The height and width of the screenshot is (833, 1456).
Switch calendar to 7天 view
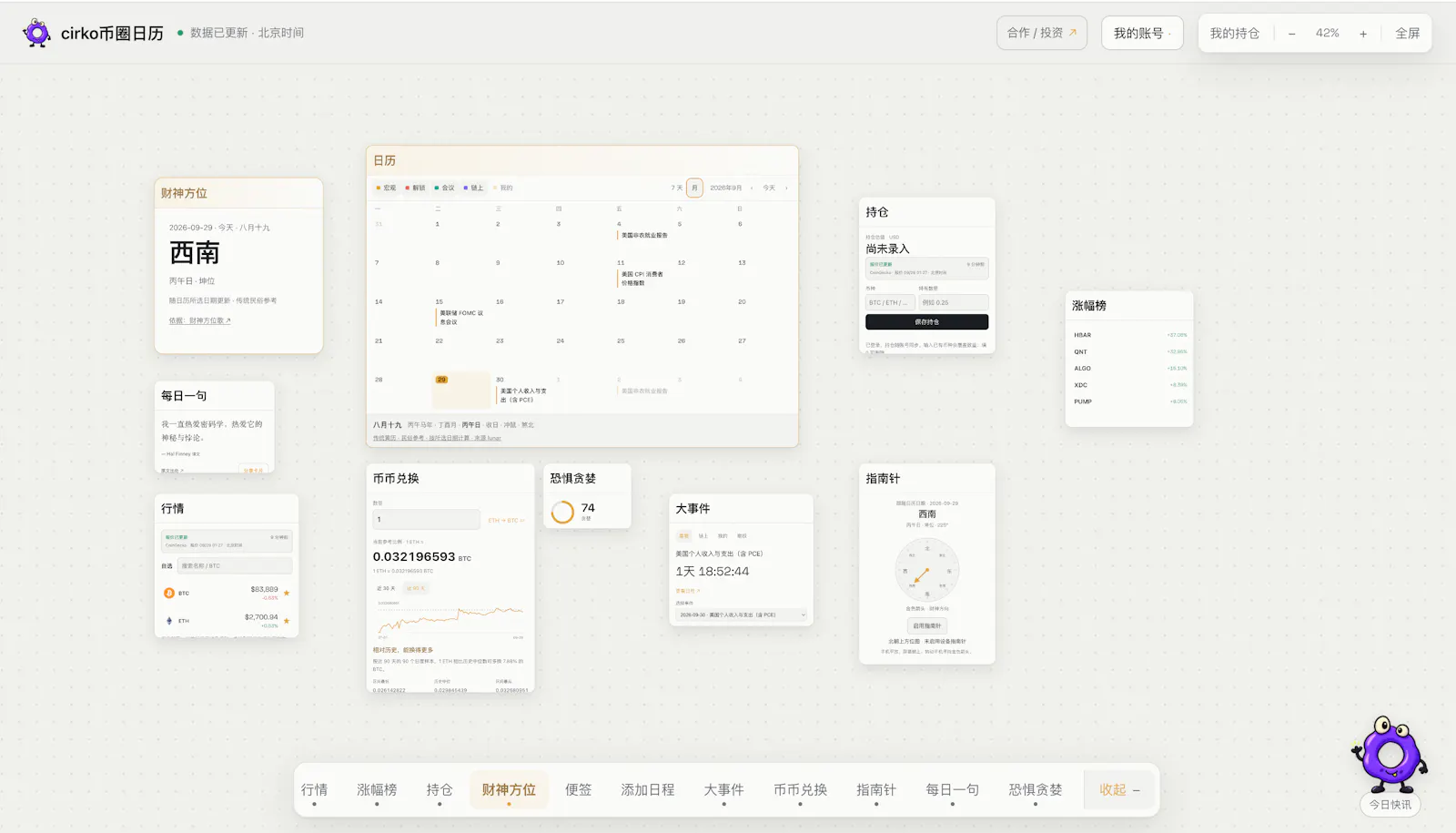pos(676,188)
